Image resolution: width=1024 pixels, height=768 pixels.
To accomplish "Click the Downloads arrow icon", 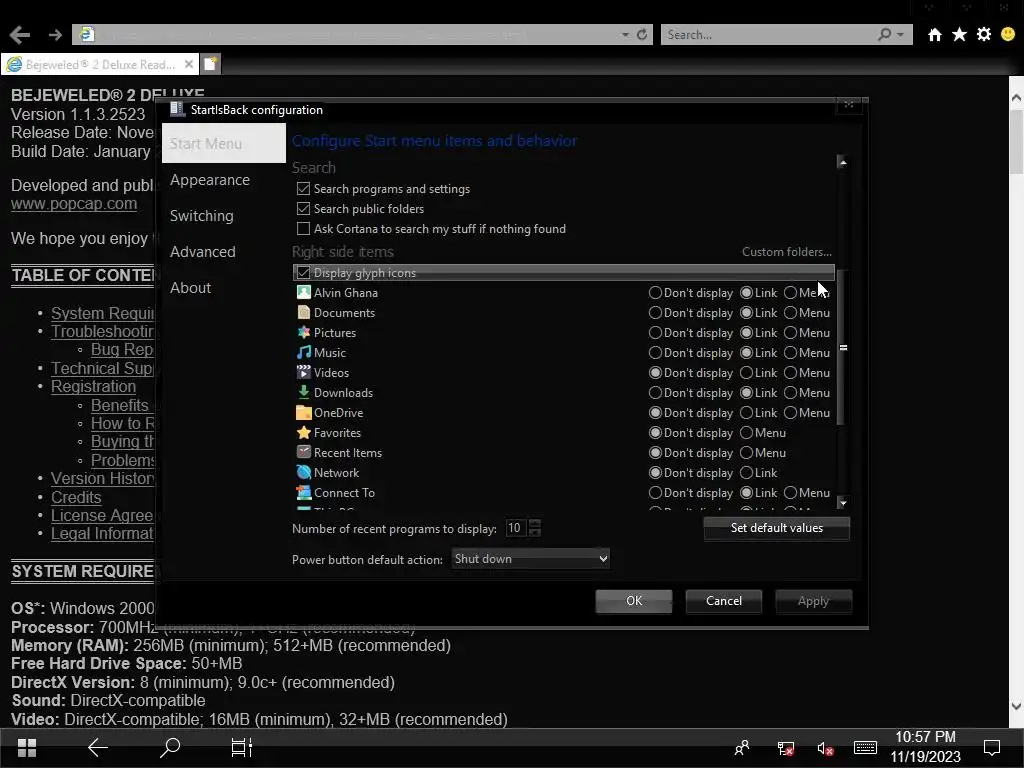I will tap(304, 392).
